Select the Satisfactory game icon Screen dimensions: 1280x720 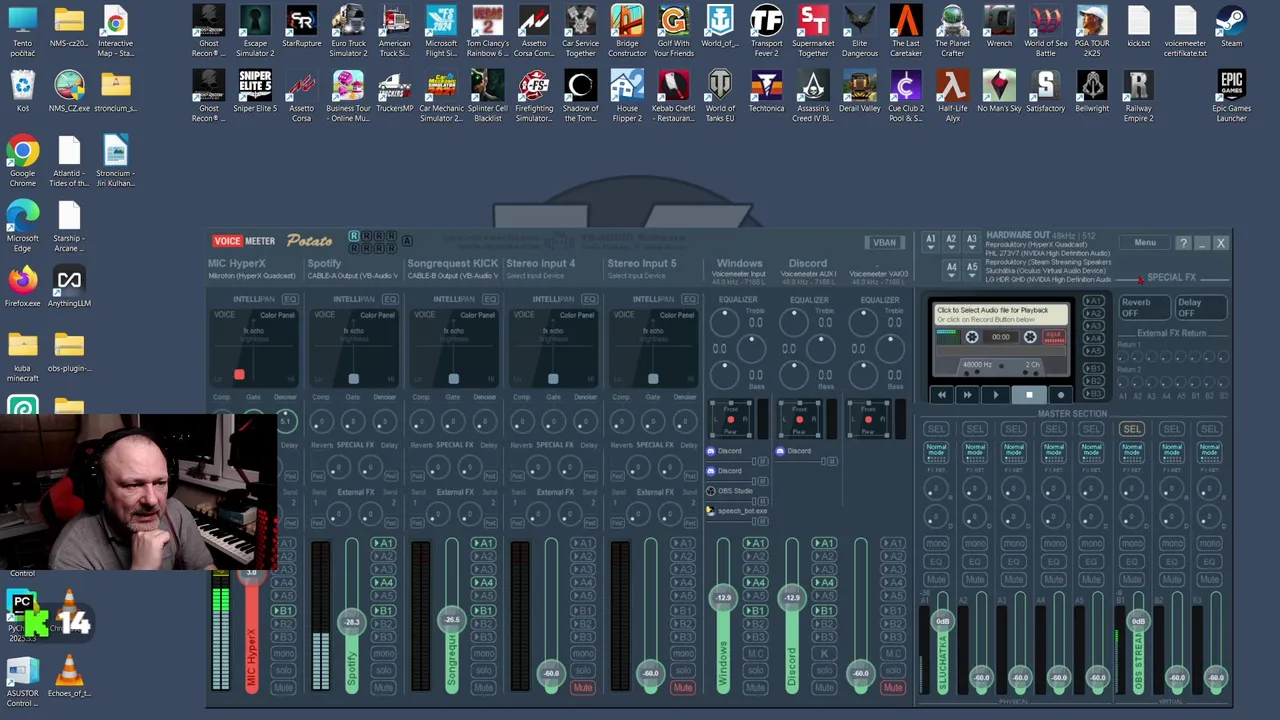pos(1045,92)
